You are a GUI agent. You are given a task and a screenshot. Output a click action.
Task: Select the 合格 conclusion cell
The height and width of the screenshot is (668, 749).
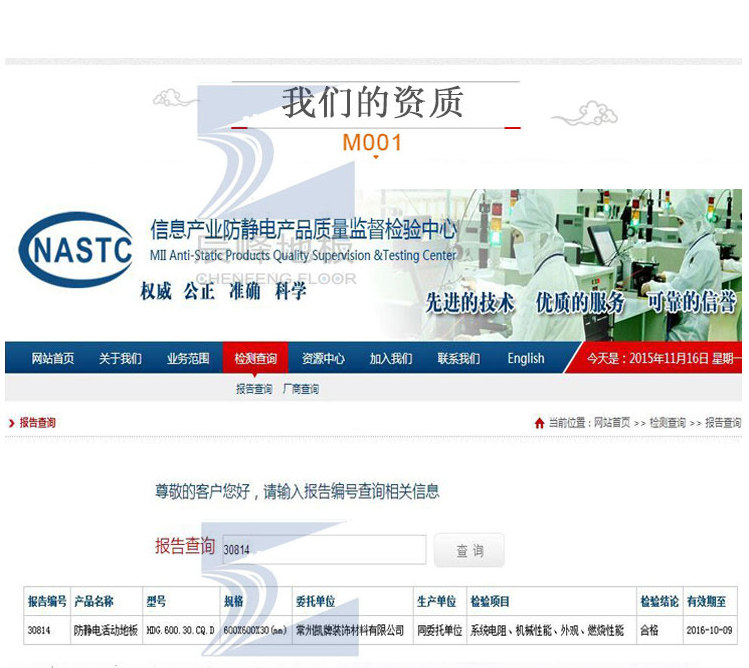point(660,630)
